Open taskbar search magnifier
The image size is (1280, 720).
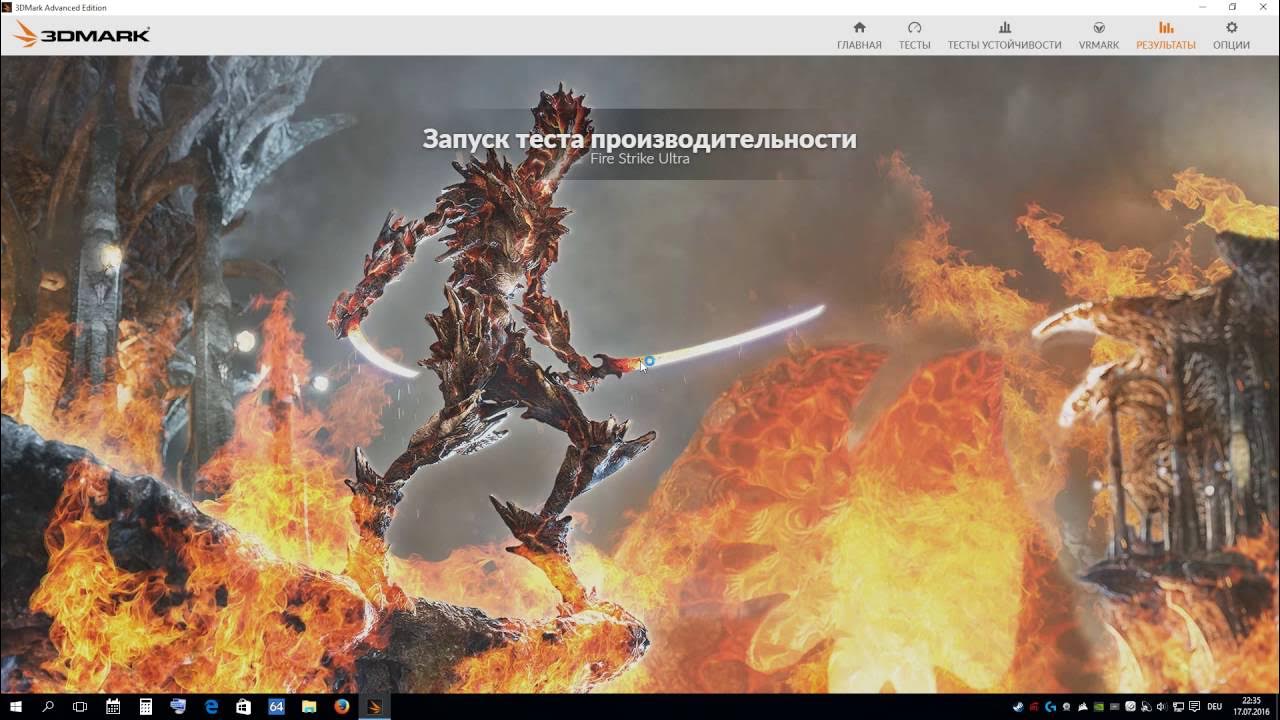[48, 706]
